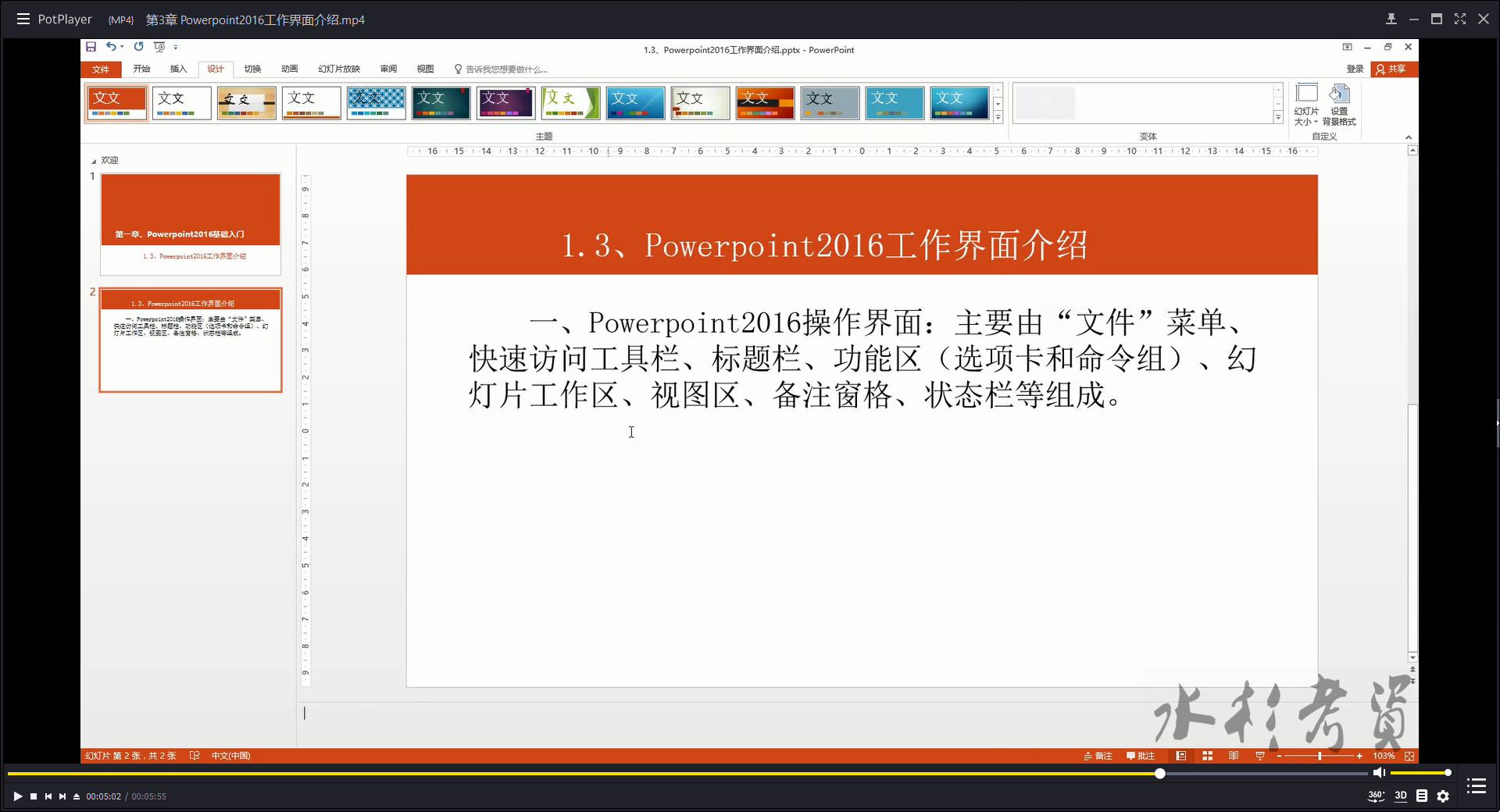1500x812 pixels.
Task: Switch to Reading view icon
Action: (x=1234, y=756)
